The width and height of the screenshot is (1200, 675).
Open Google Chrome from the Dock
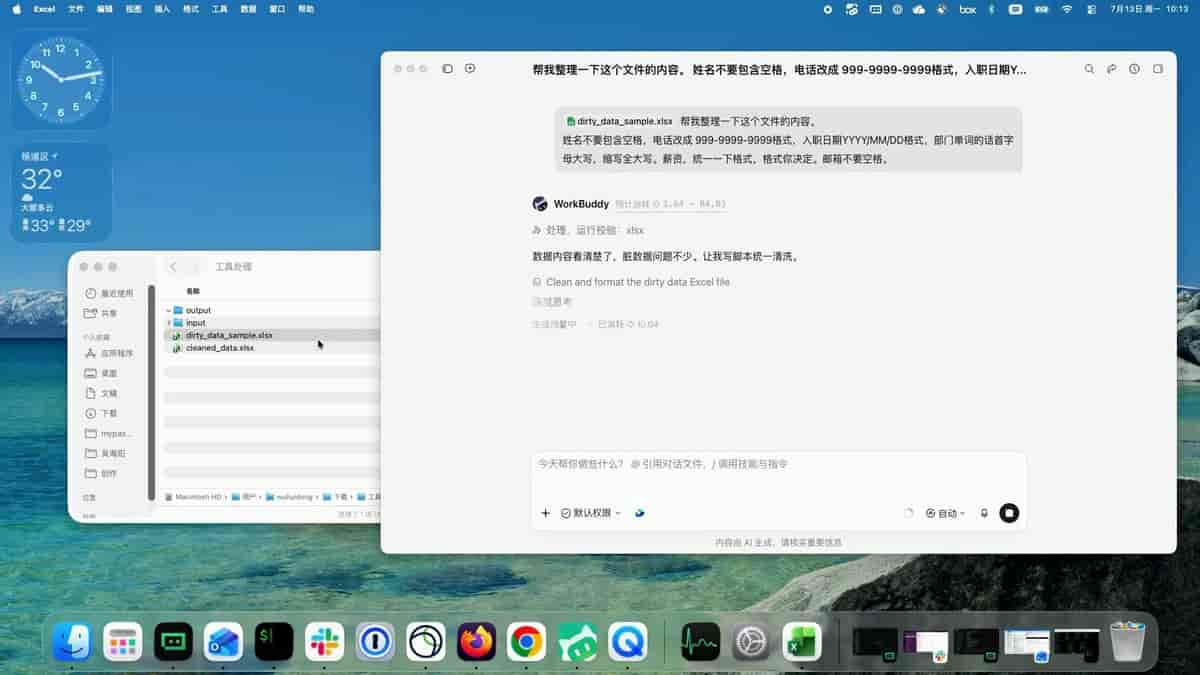526,641
